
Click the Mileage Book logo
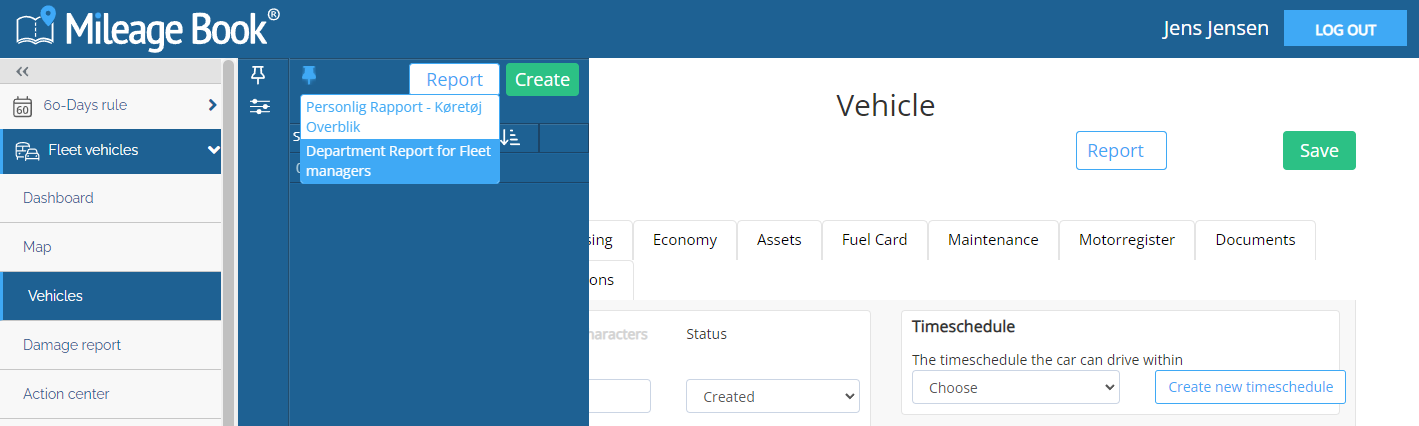point(148,28)
